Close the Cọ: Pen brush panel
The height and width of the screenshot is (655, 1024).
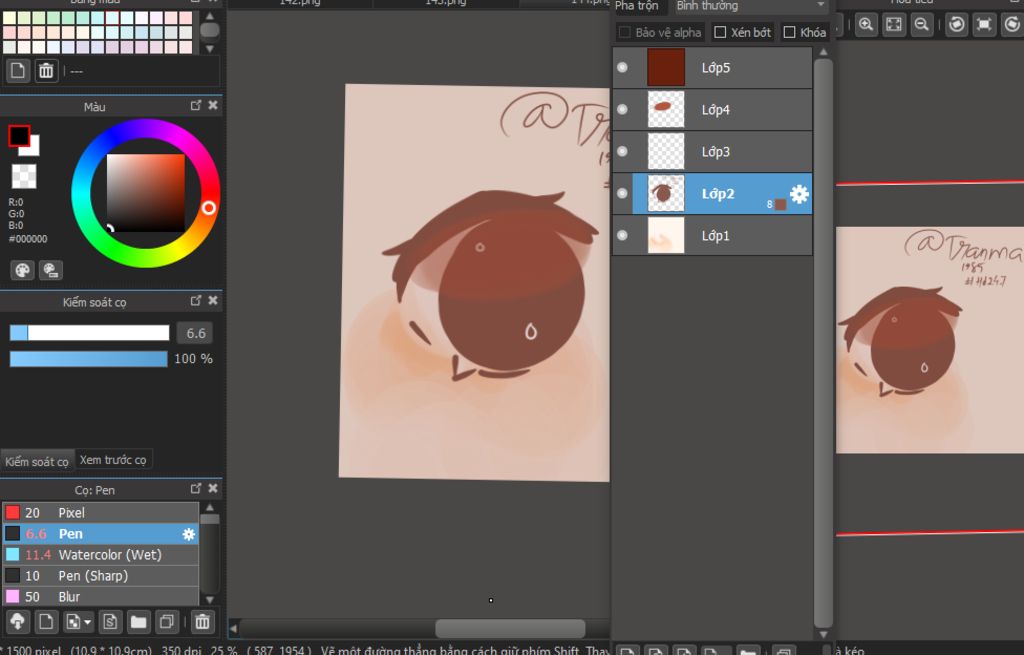point(213,488)
